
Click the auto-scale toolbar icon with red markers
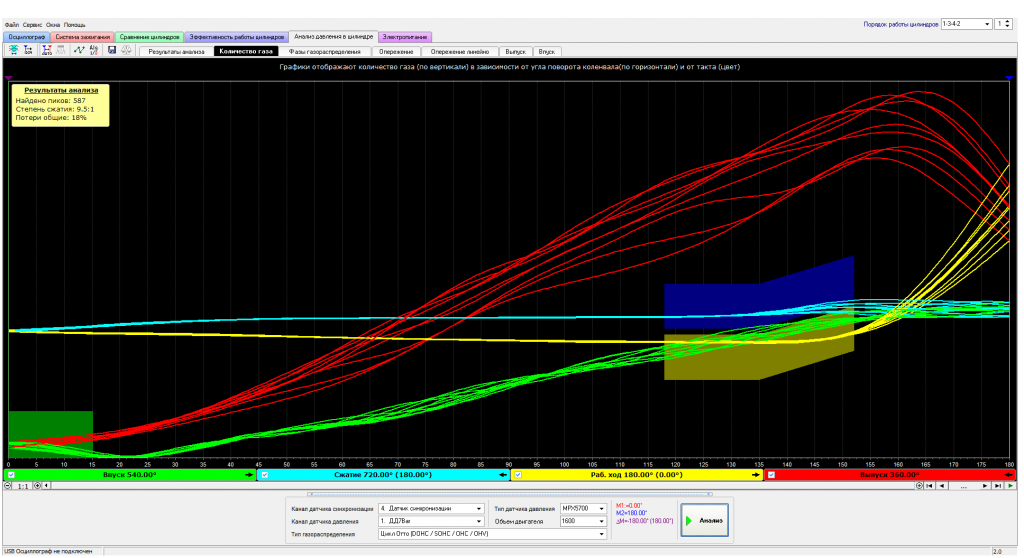(x=46, y=50)
